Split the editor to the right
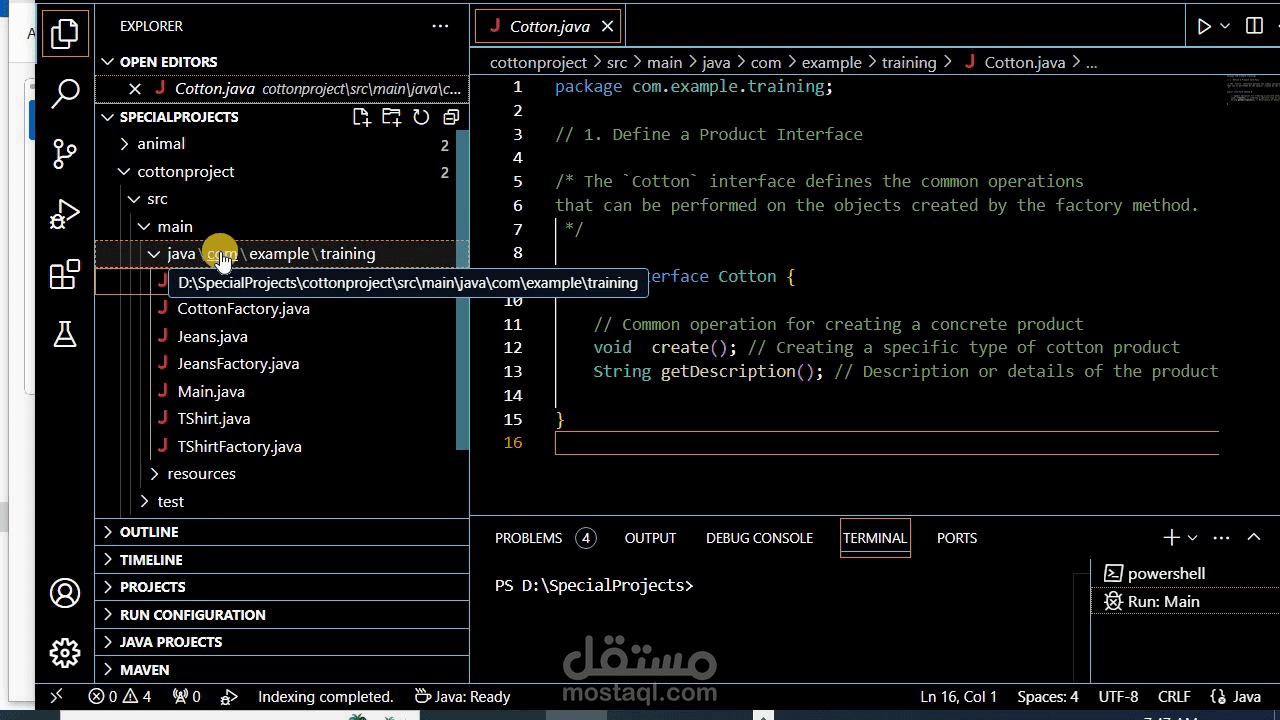 pyautogui.click(x=1254, y=26)
